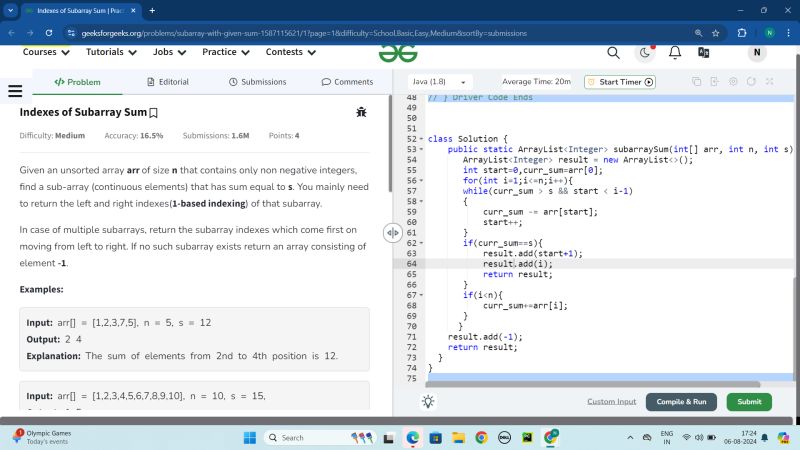This screenshot has height=450, width=800.
Task: Reset code with the refresh icon
Action: tap(751, 82)
